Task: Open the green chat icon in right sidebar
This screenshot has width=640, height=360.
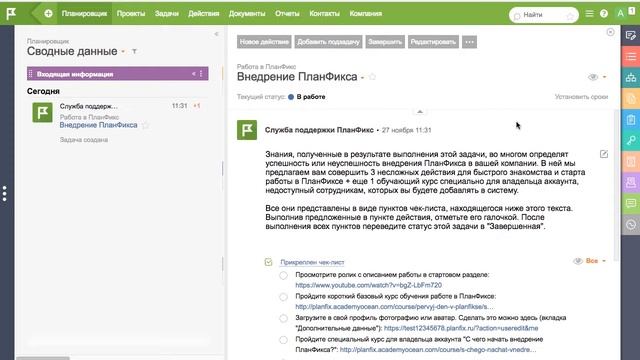Action: (x=631, y=204)
